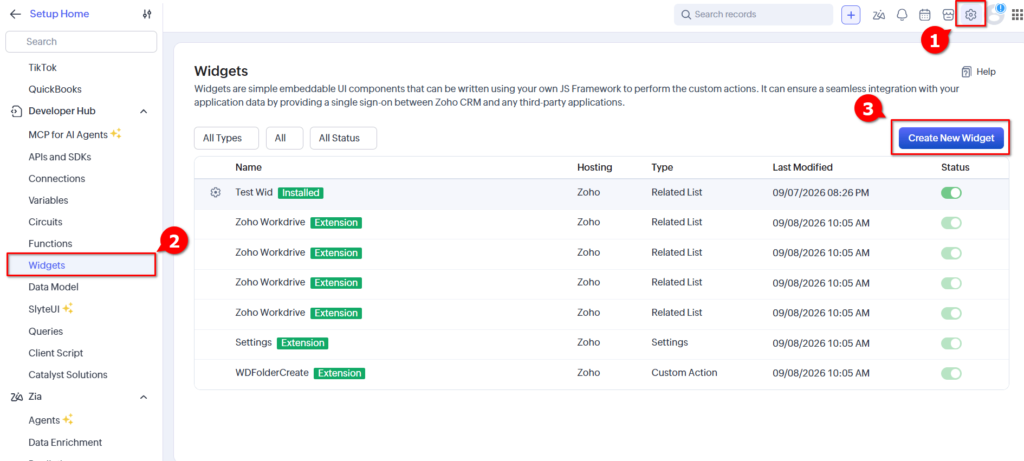Click the Help link
1024x461 pixels.
pos(986,72)
